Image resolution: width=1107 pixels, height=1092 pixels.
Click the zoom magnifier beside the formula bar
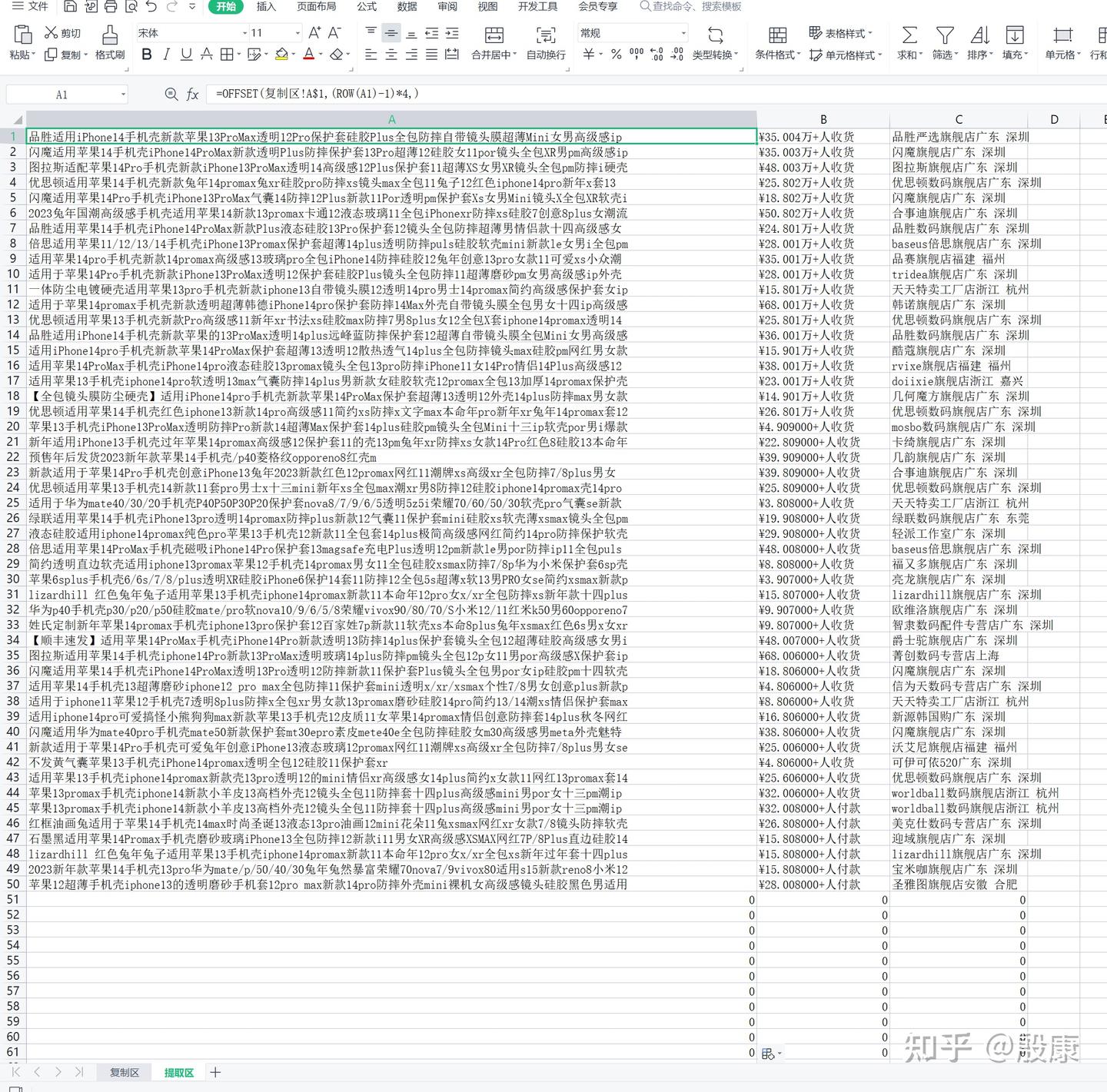[x=171, y=94]
